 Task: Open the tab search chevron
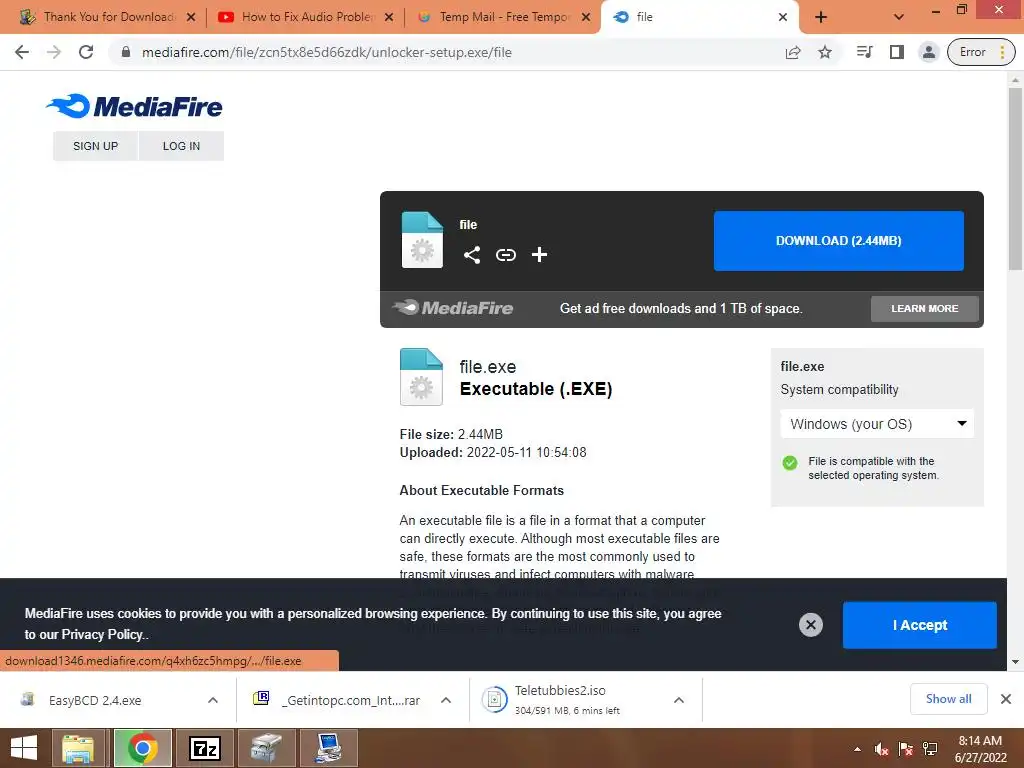pyautogui.click(x=899, y=17)
